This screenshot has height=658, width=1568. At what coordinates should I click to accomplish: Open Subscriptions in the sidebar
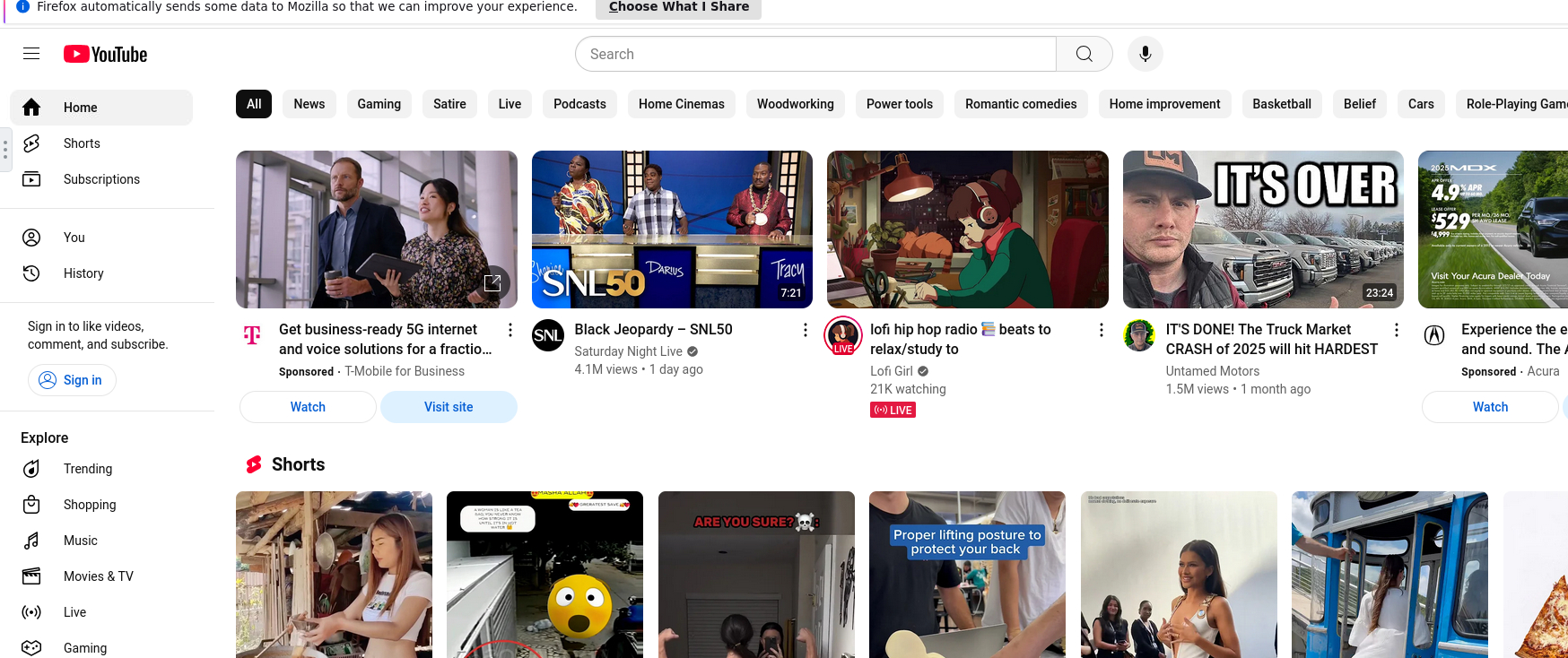click(x=101, y=179)
